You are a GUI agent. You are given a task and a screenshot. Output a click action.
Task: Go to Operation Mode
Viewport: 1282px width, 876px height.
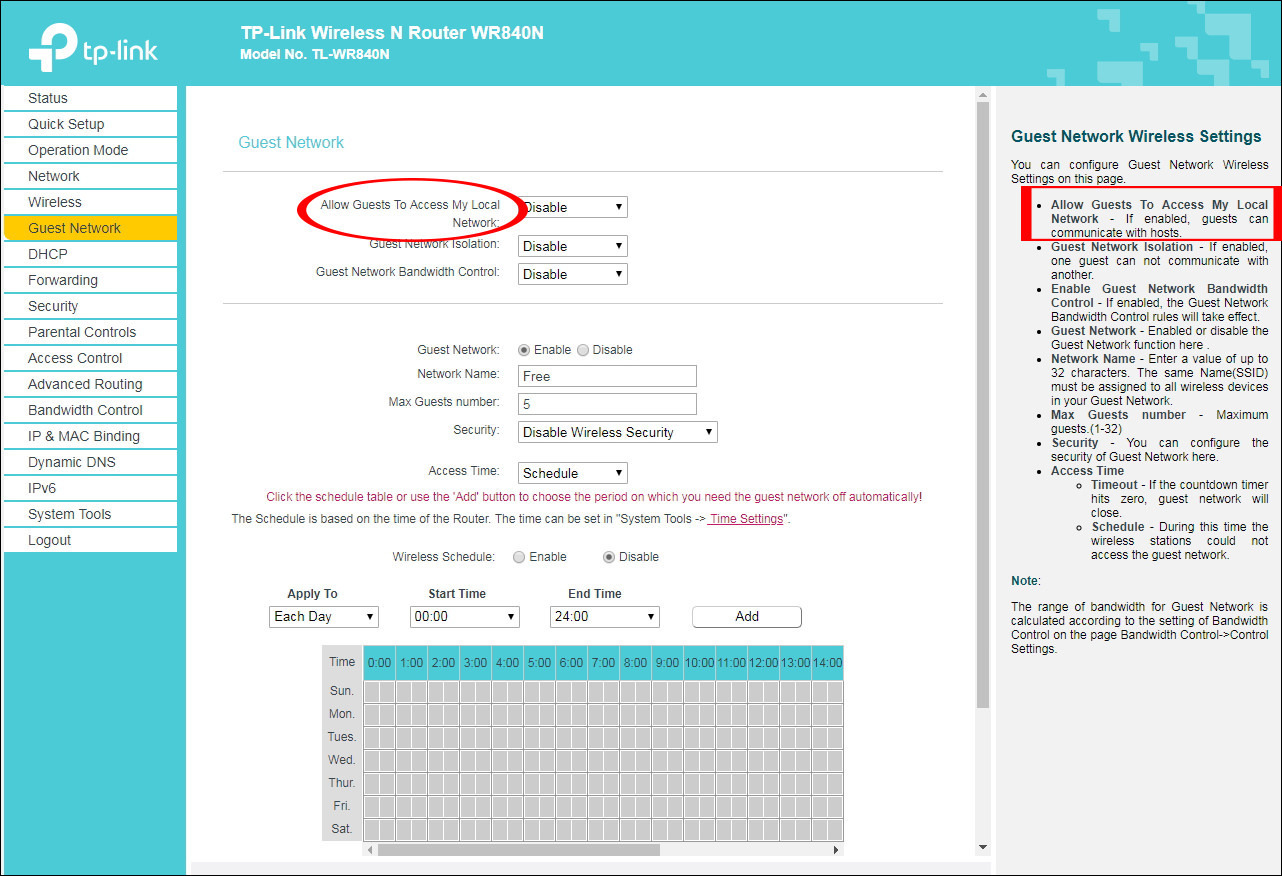(90, 150)
